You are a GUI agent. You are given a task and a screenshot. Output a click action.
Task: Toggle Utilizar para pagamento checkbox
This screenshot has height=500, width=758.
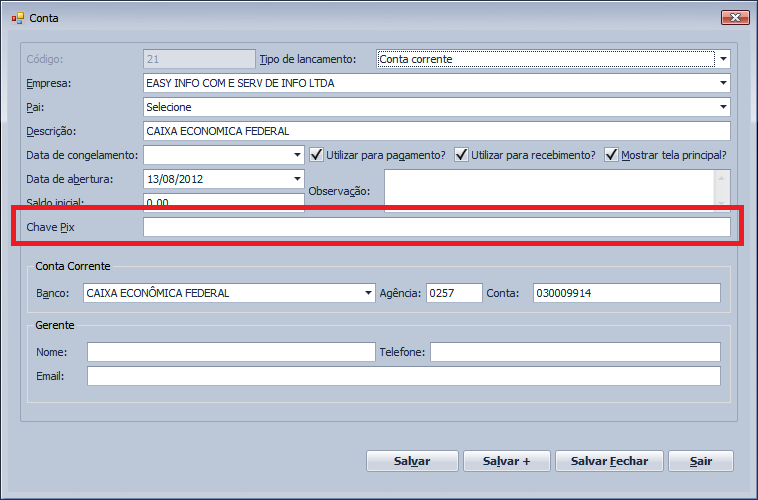(x=316, y=155)
